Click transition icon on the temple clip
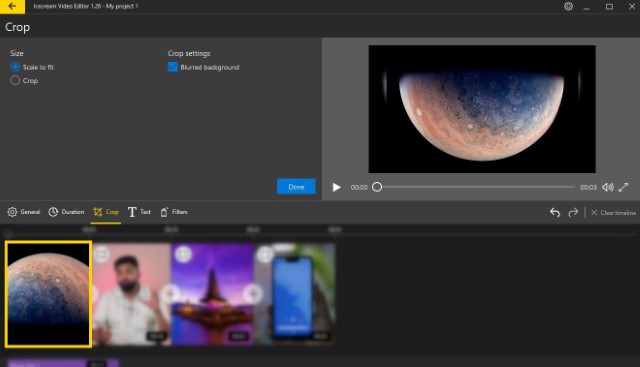640x367 pixels. click(183, 254)
